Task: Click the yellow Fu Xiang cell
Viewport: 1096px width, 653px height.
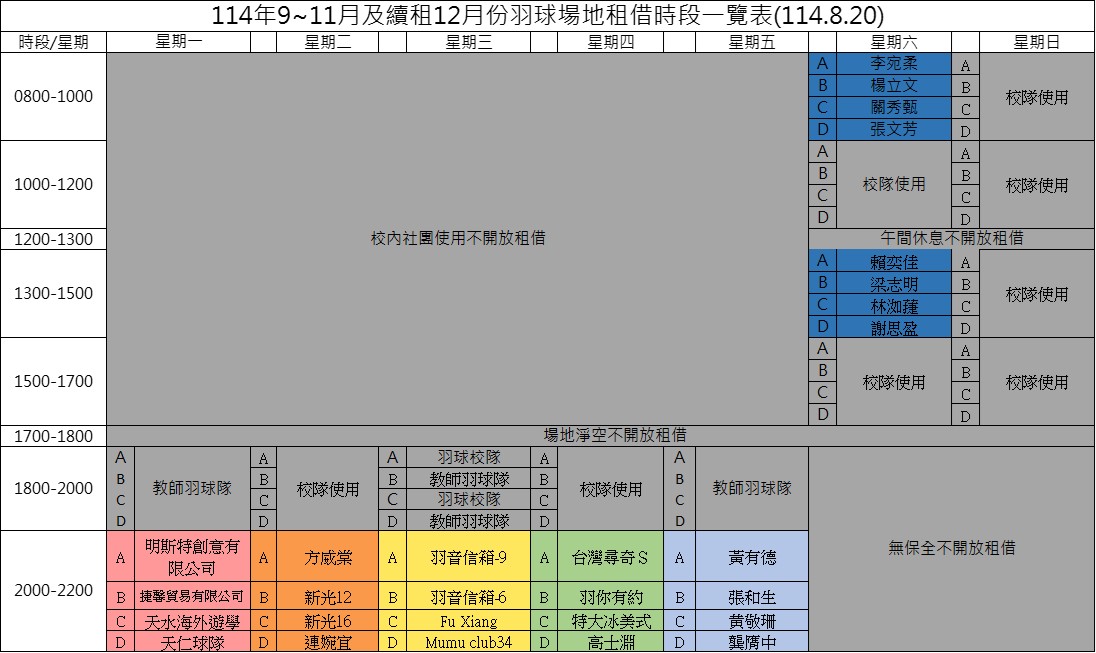Action: point(469,621)
